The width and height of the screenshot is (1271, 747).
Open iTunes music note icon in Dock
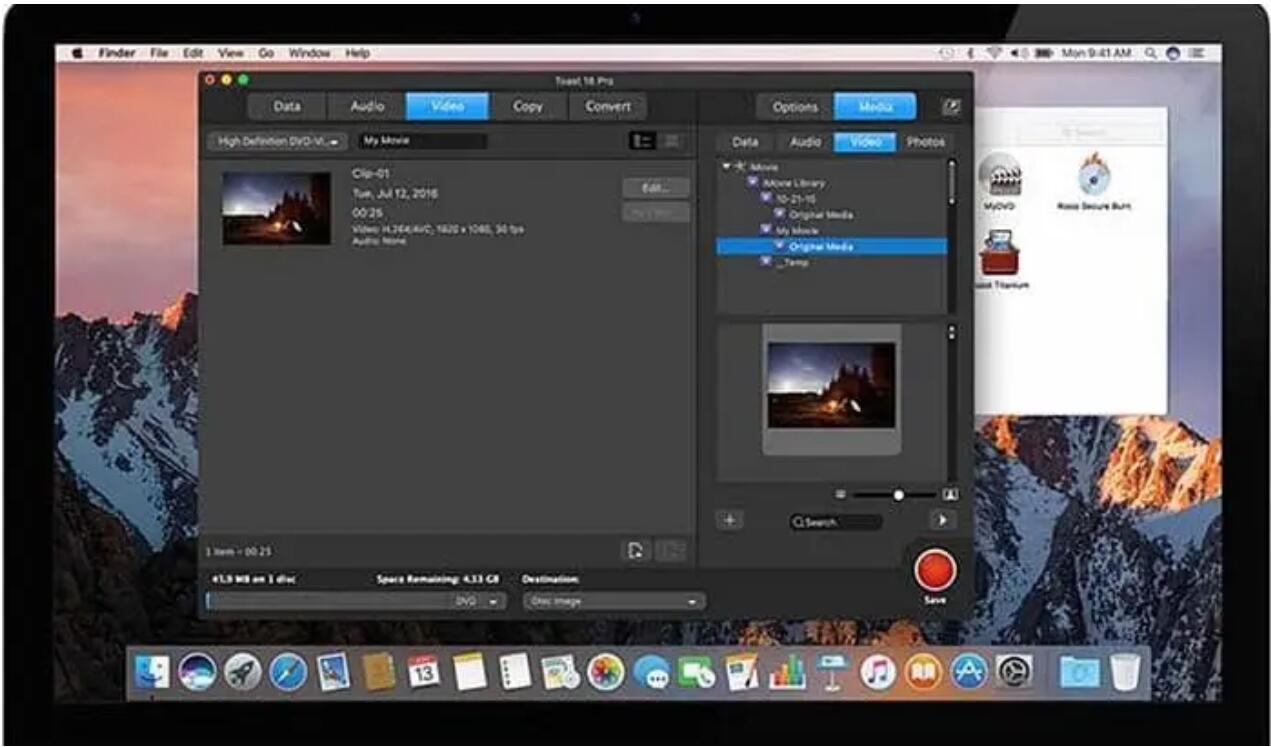point(878,672)
